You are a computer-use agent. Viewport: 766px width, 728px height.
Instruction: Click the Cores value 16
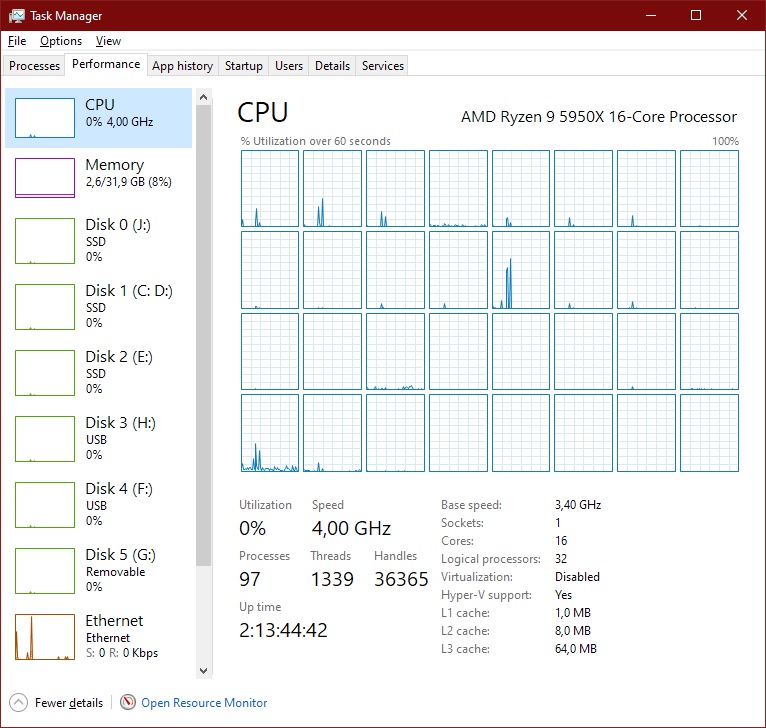[x=561, y=540]
